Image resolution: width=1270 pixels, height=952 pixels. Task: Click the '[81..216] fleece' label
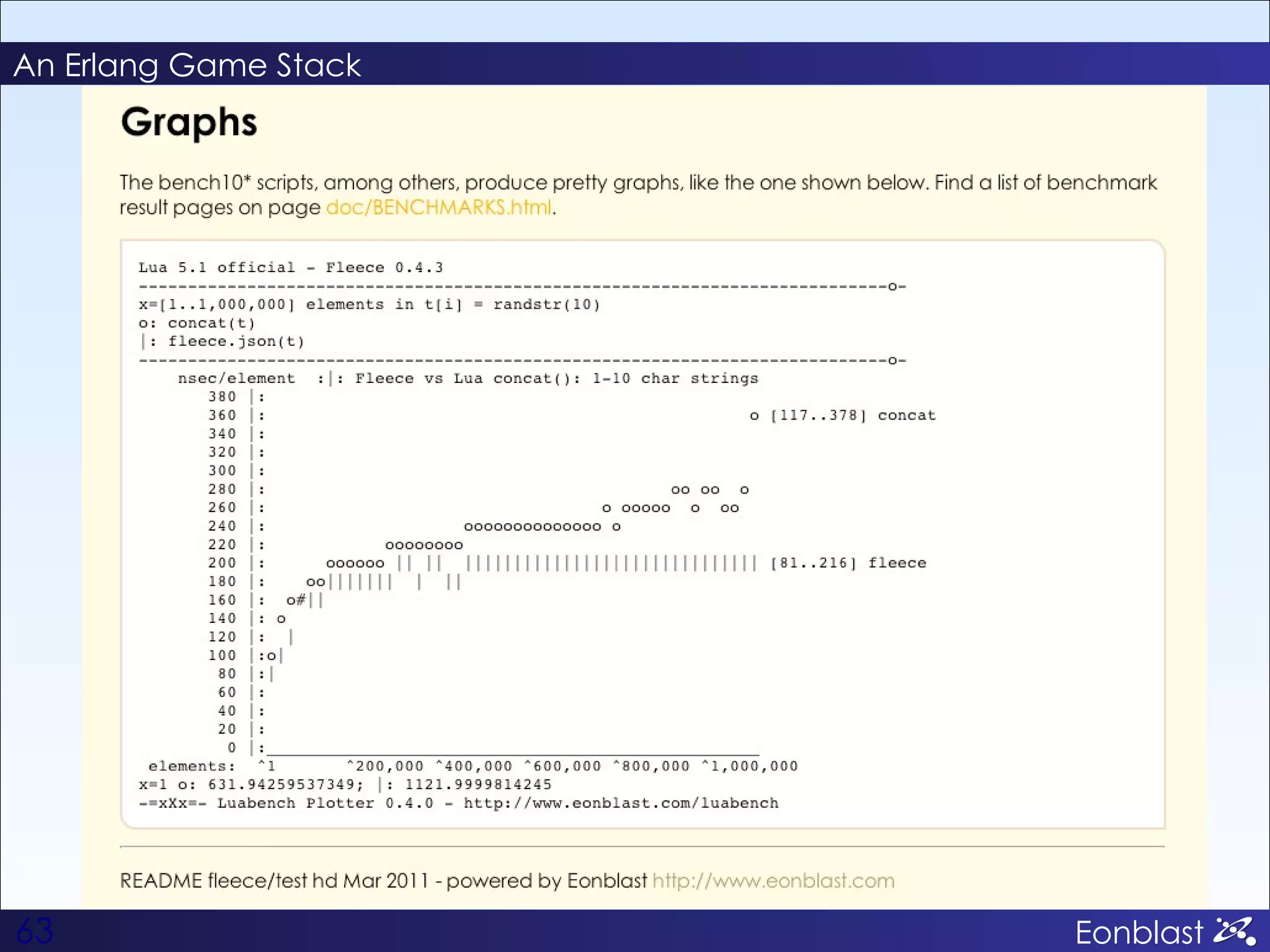pyautogui.click(x=848, y=563)
